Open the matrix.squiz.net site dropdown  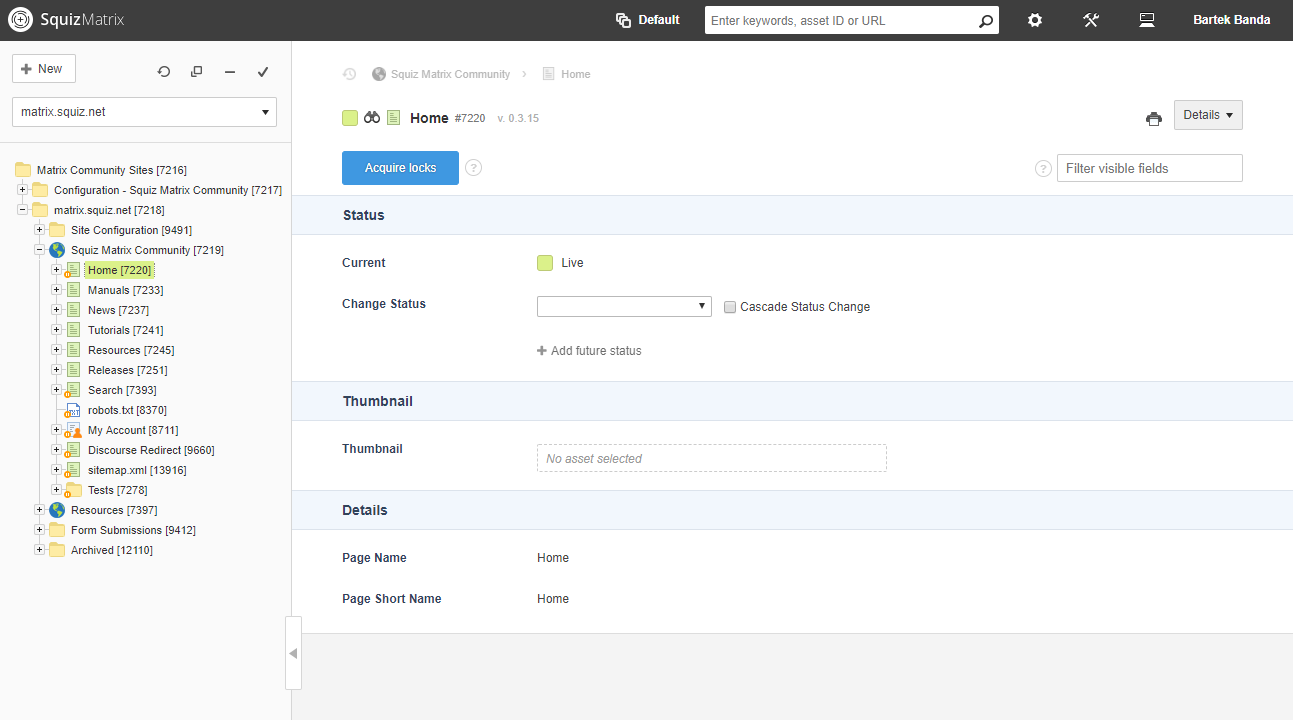145,112
